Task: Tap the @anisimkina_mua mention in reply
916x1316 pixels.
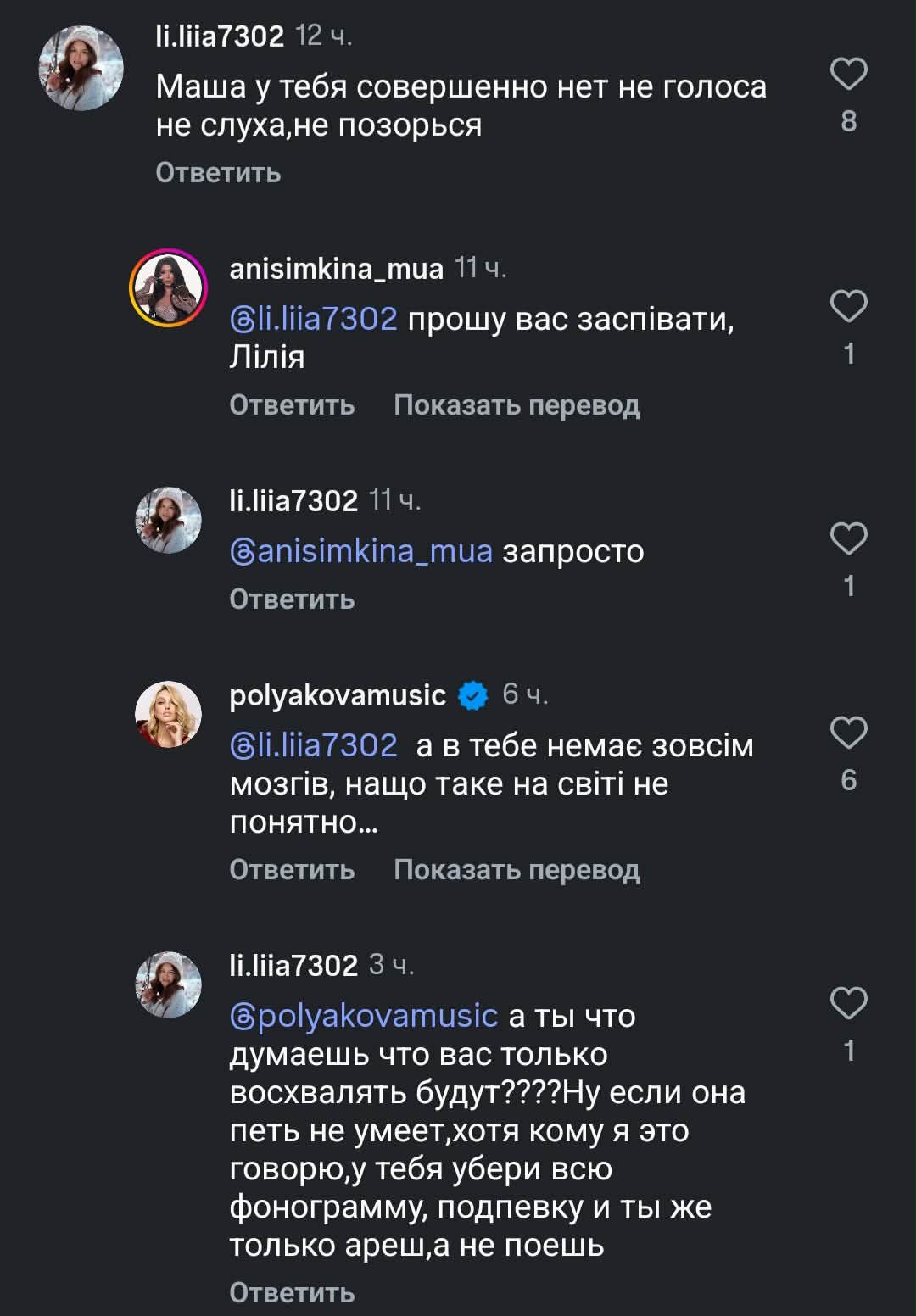Action: click(x=361, y=551)
